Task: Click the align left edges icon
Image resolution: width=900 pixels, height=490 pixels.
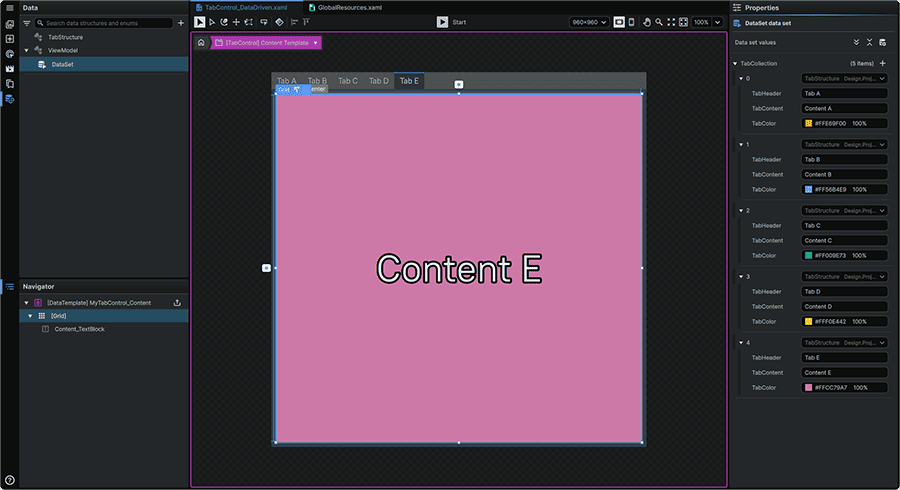Action: pyautogui.click(x=294, y=22)
